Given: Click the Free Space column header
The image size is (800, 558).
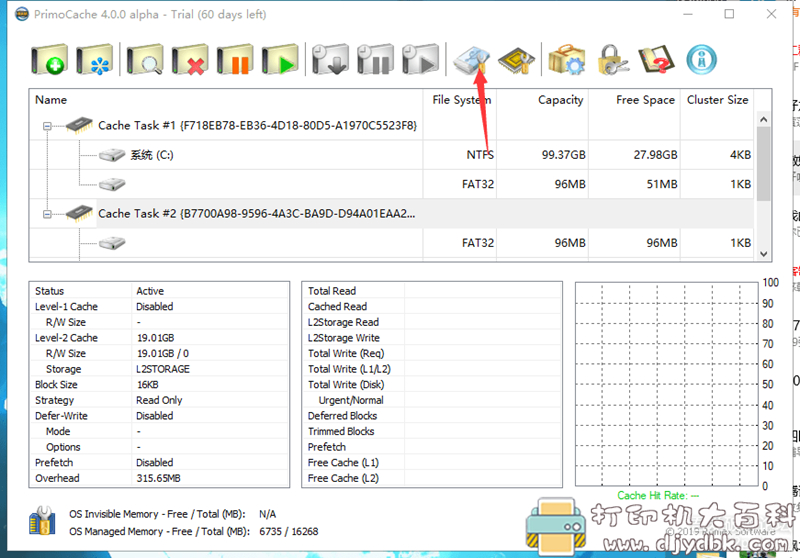Looking at the screenshot, I should pyautogui.click(x=634, y=100).
